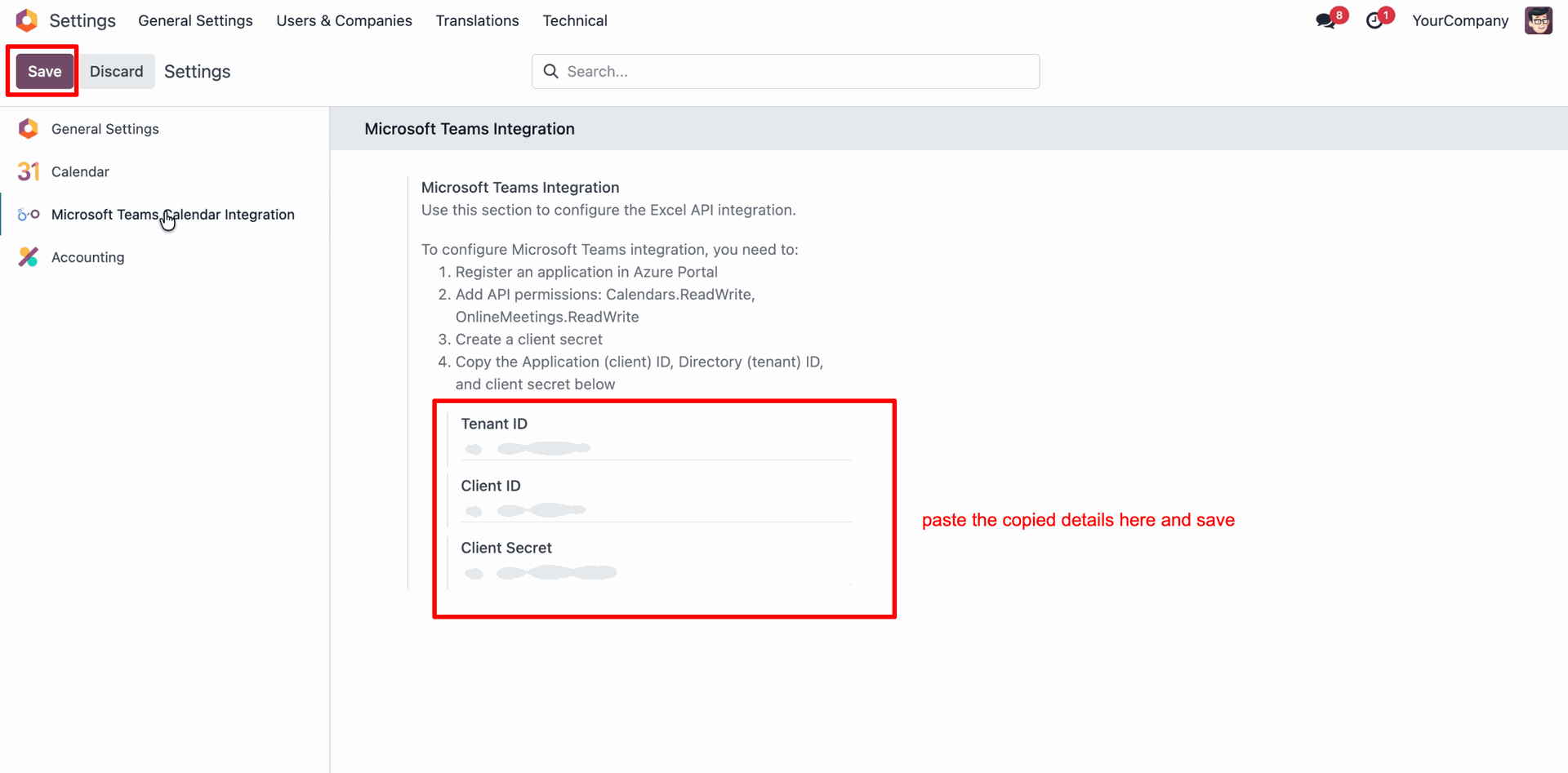Viewport: 1568px width, 773px height.
Task: Select the General Settings sidebar tab
Action: coord(164,129)
